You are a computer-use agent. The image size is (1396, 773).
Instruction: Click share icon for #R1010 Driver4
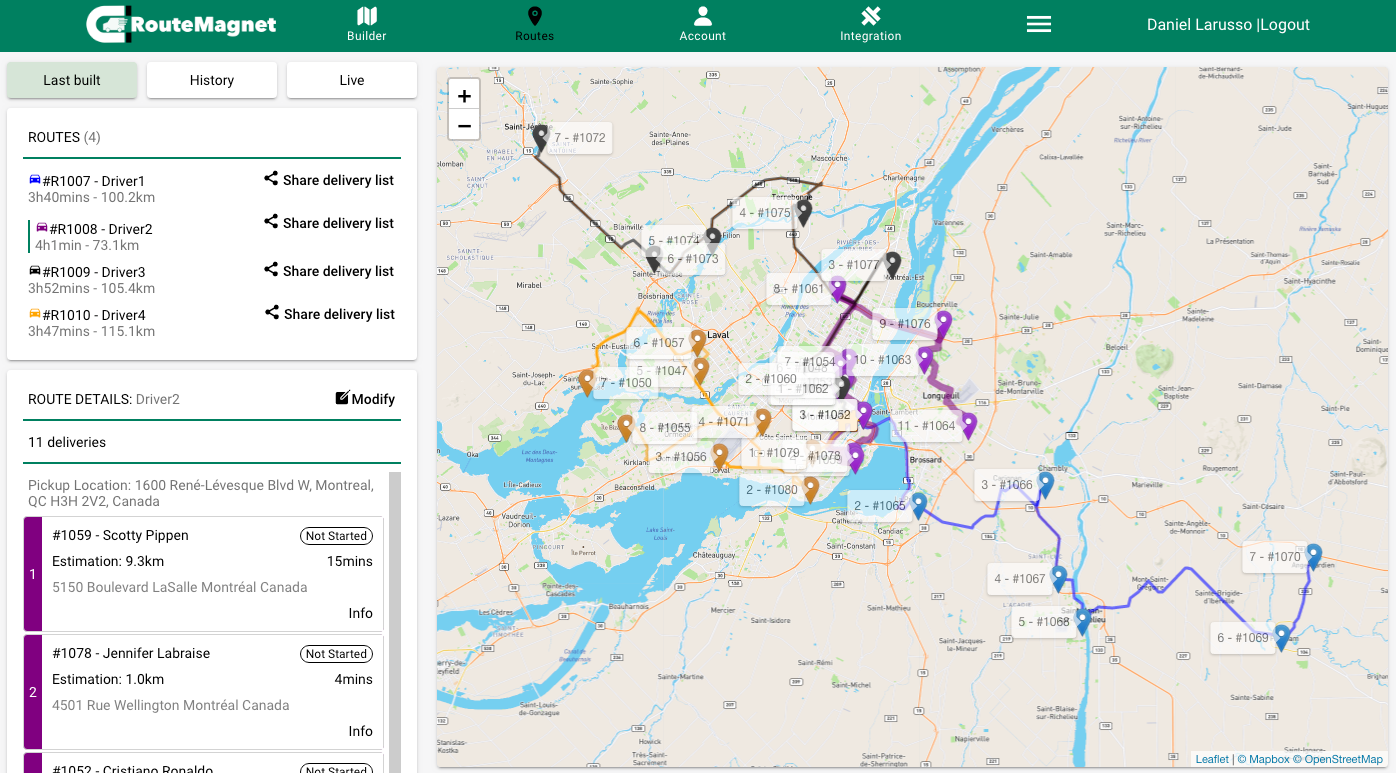[271, 313]
